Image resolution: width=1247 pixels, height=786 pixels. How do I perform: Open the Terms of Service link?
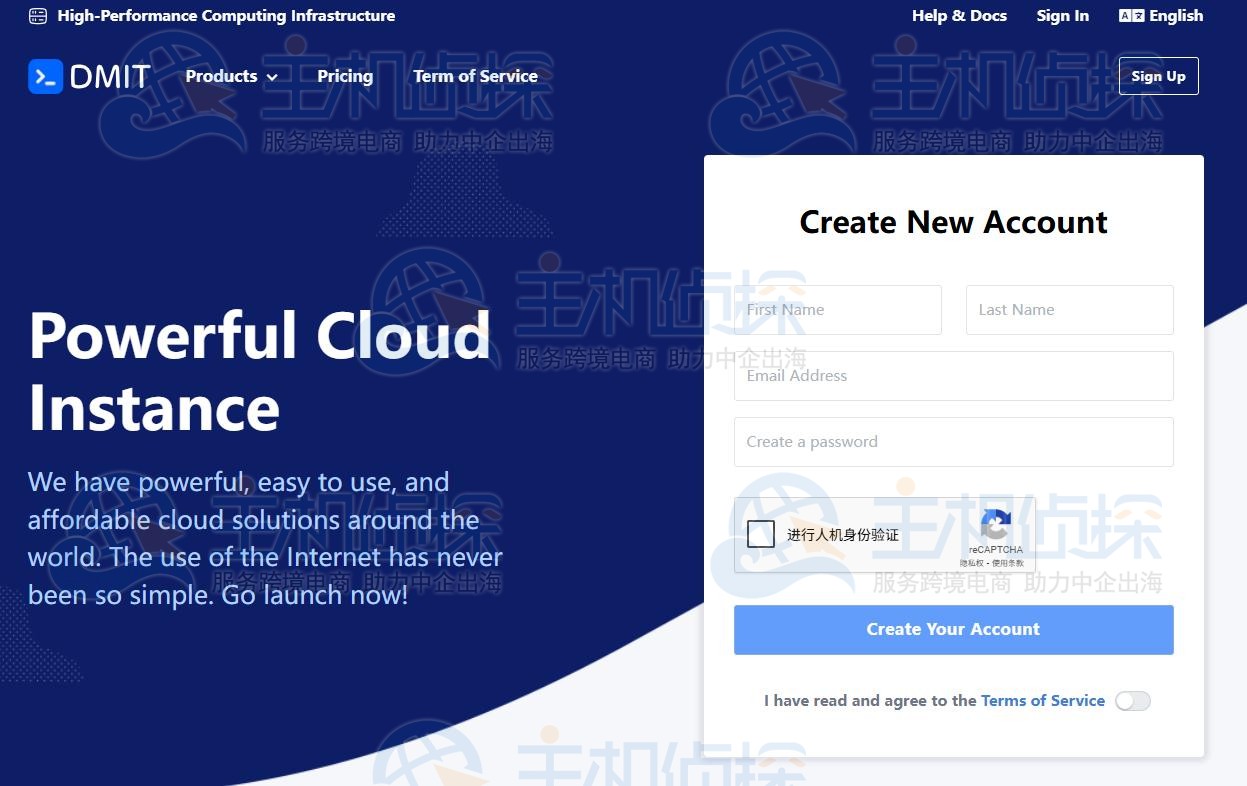[1042, 701]
